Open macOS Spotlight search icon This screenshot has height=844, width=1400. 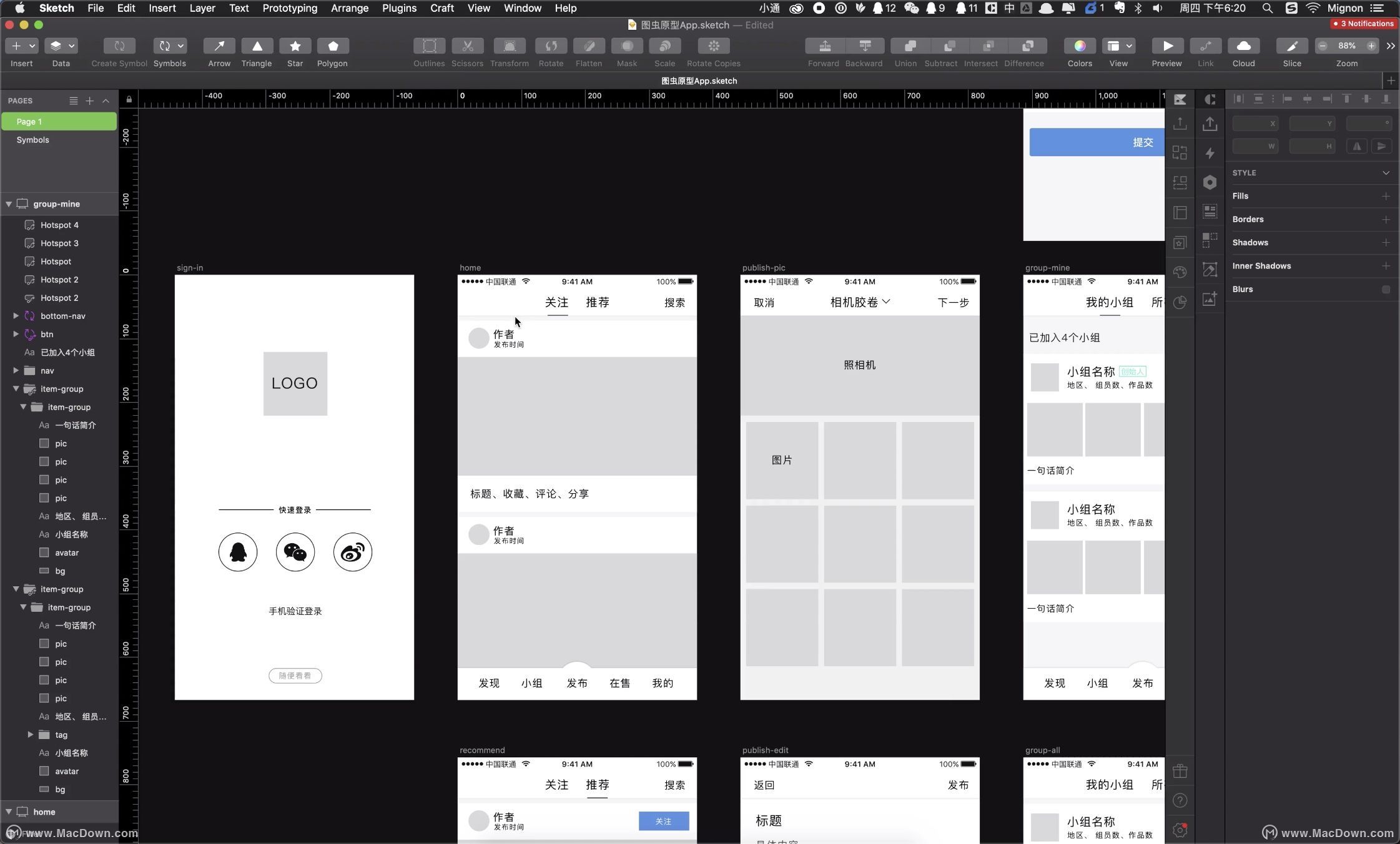pyautogui.click(x=1267, y=8)
